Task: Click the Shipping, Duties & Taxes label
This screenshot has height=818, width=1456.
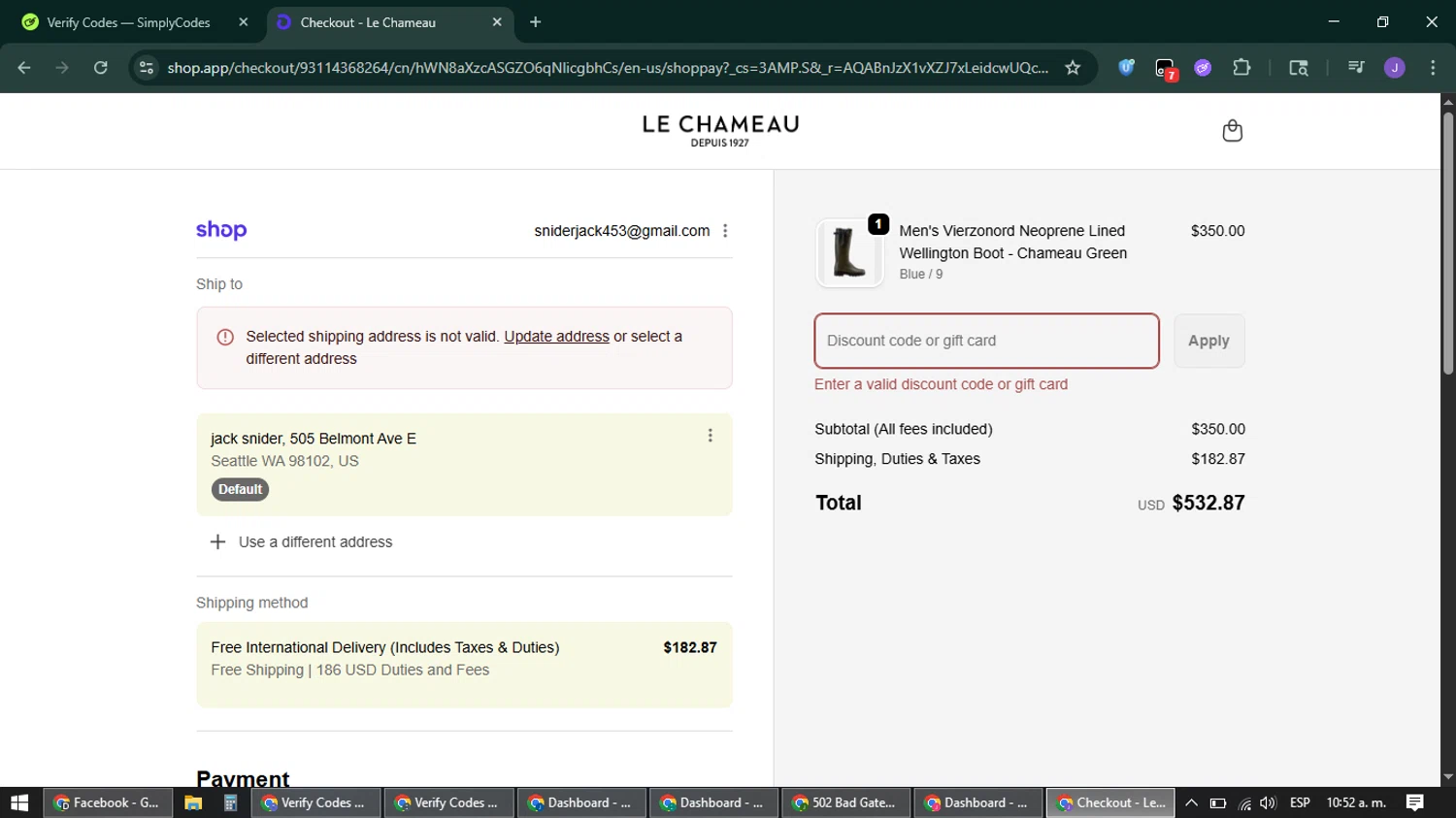Action: (x=897, y=459)
